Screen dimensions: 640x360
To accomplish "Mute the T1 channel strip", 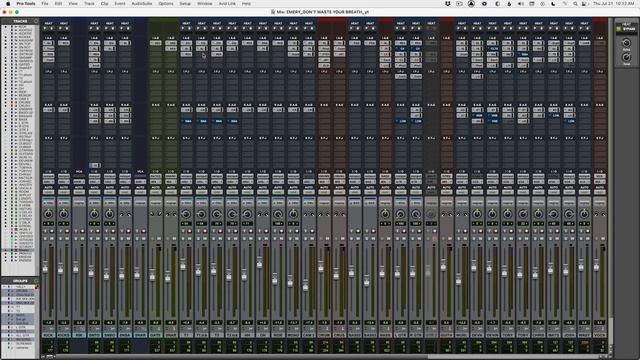I will coord(189,238).
